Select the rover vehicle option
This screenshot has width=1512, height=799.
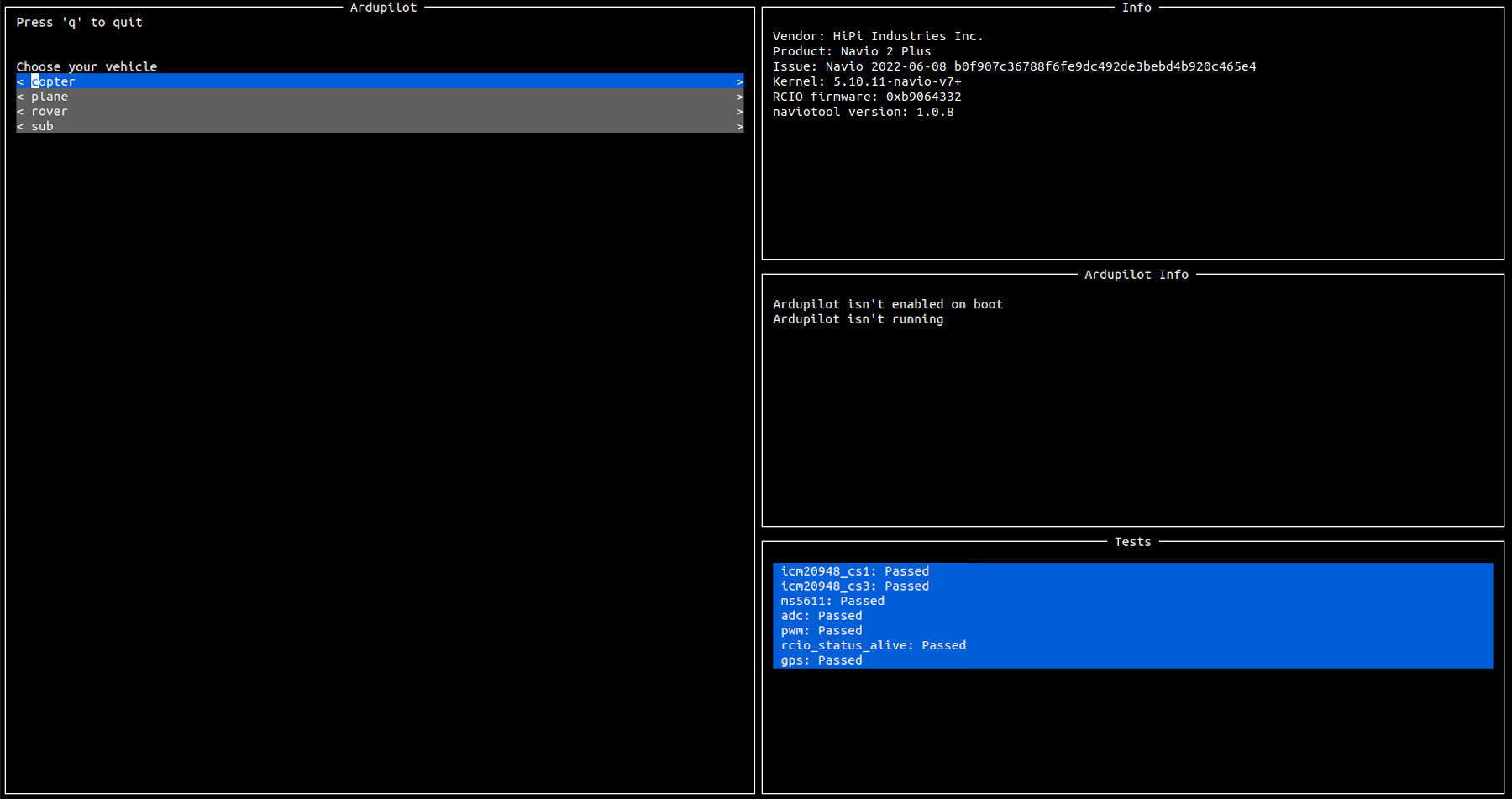coord(380,112)
